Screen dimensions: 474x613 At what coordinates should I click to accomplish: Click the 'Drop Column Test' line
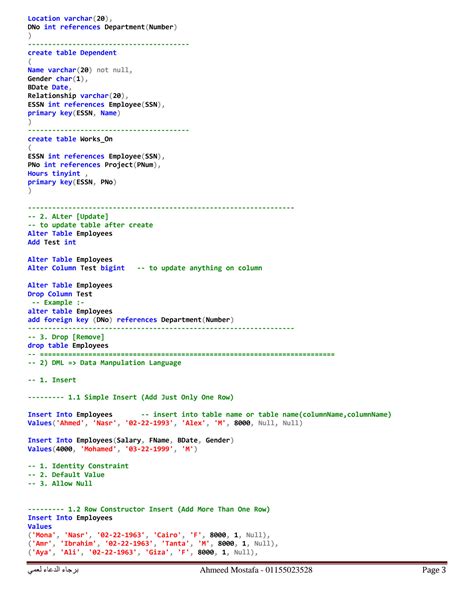(x=60, y=294)
